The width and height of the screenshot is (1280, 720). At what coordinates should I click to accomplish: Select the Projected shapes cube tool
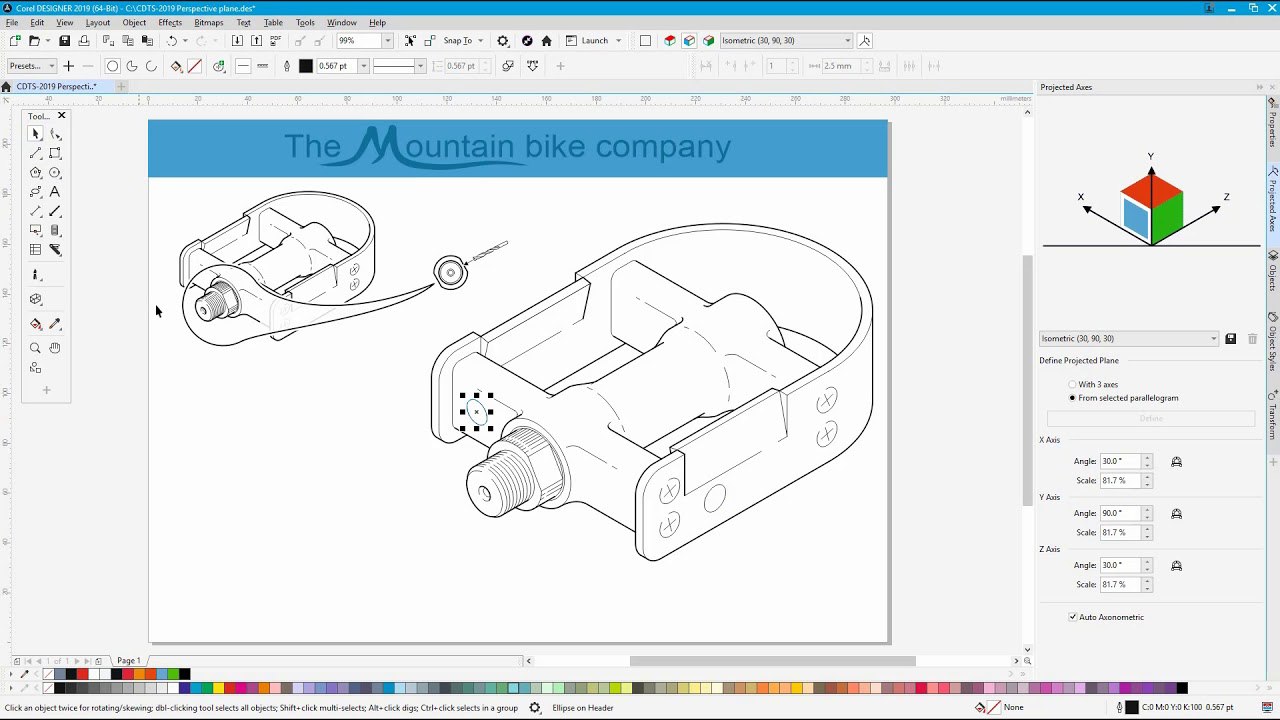(36, 299)
